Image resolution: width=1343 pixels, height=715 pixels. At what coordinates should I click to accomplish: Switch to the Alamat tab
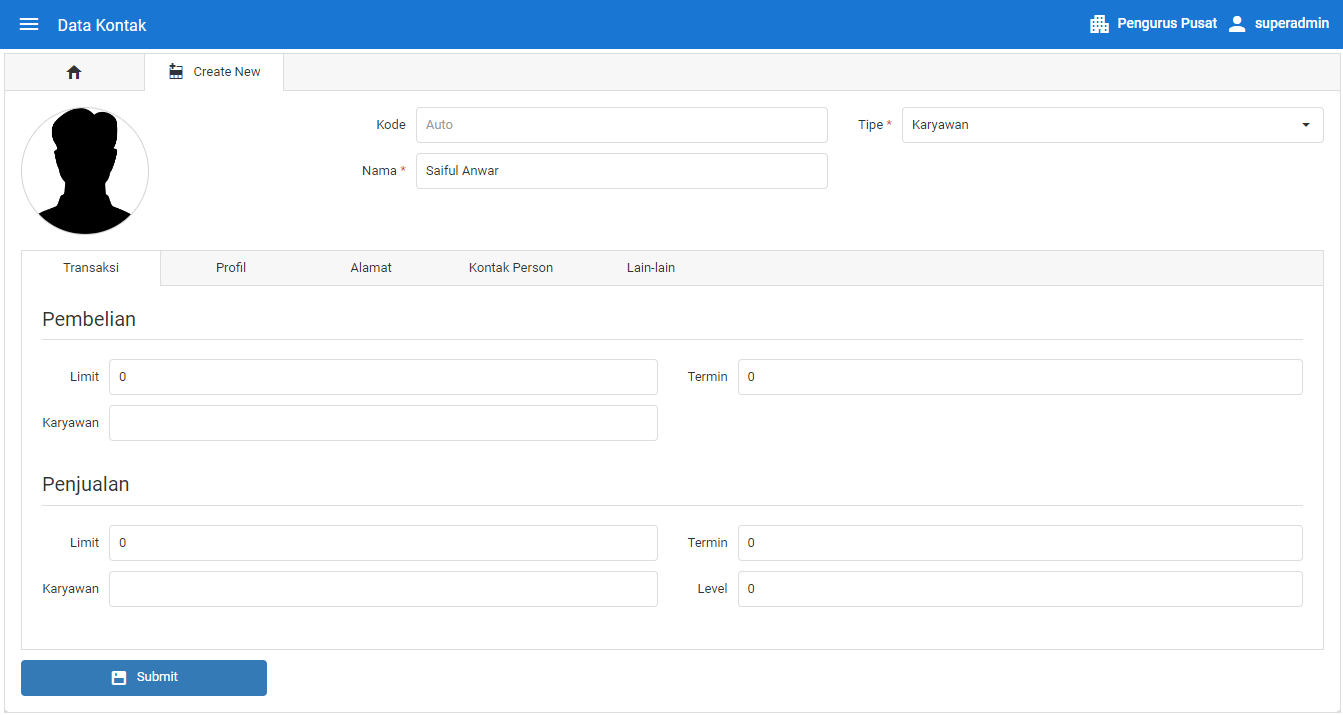tap(371, 268)
